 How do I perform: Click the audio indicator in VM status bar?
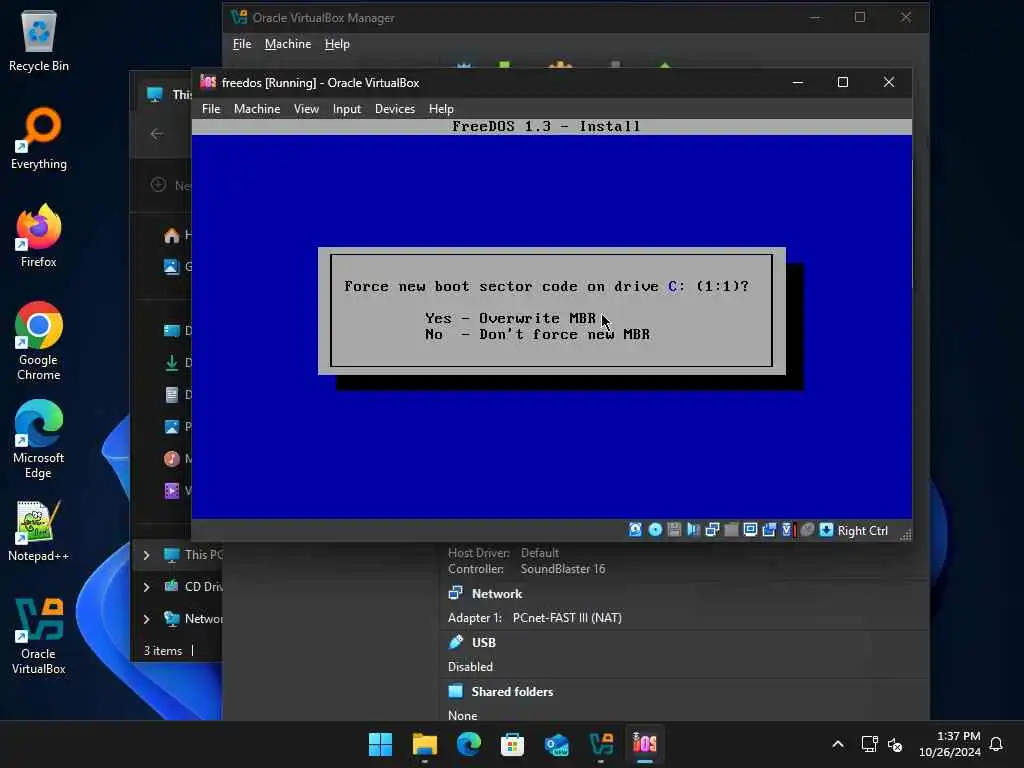[693, 530]
